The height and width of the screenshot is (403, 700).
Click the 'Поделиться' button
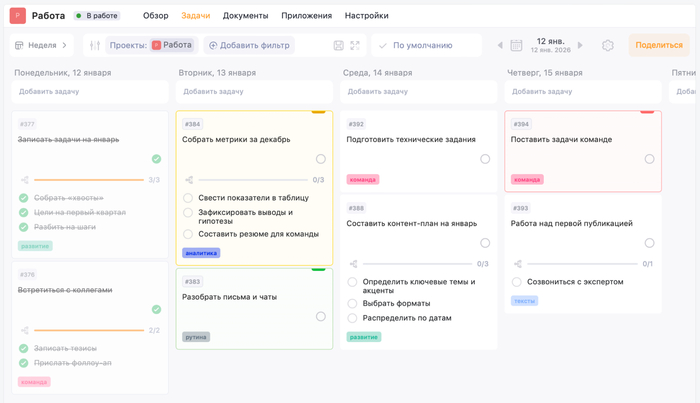[658, 46]
